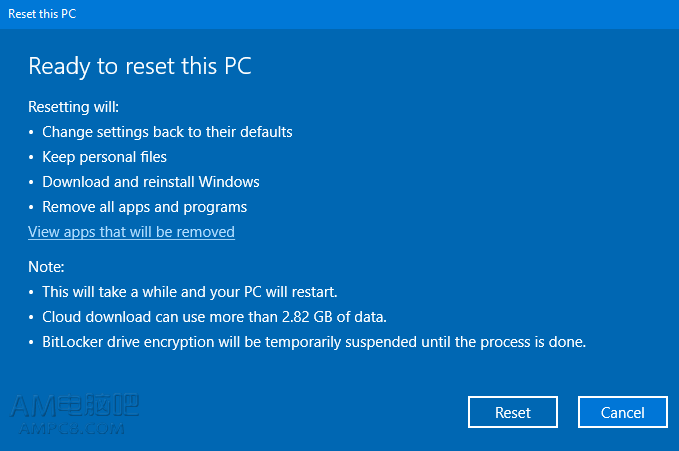Screen dimensions: 679x451
Task: Click the Reset this PC title bar
Action: tap(340, 14)
